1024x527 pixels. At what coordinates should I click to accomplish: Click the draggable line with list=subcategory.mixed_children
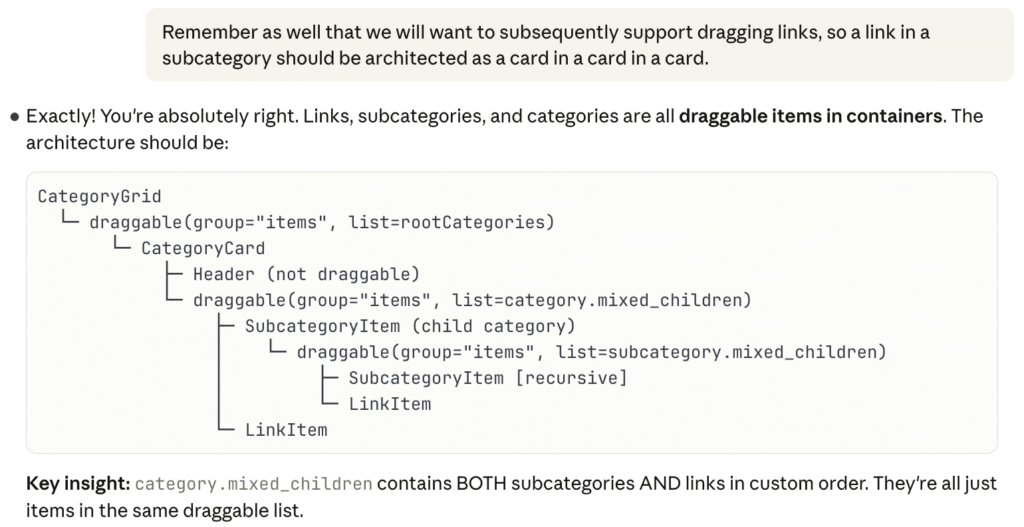[x=592, y=352]
